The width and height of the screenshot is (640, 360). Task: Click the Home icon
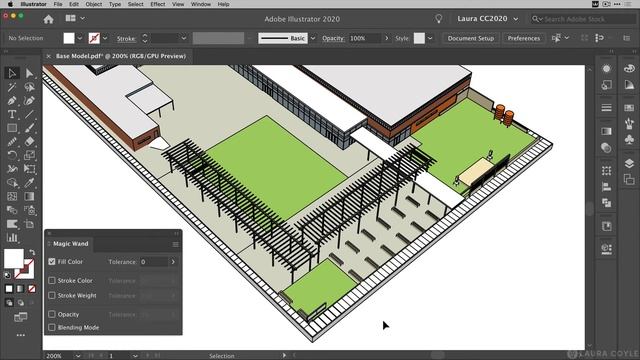click(x=49, y=19)
